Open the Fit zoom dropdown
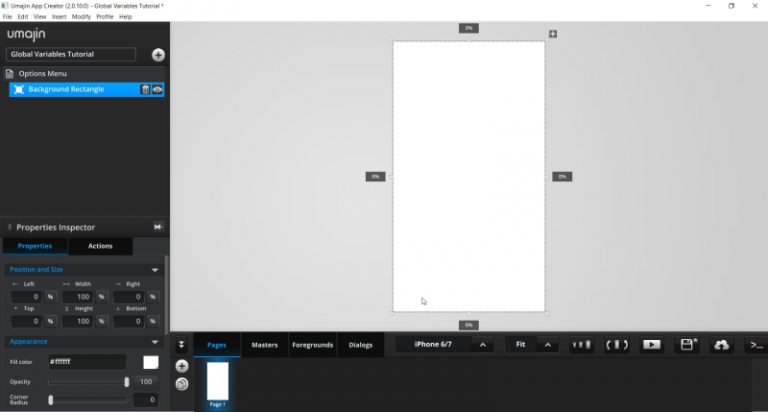Screen dimensions: 768x412 click(x=548, y=345)
